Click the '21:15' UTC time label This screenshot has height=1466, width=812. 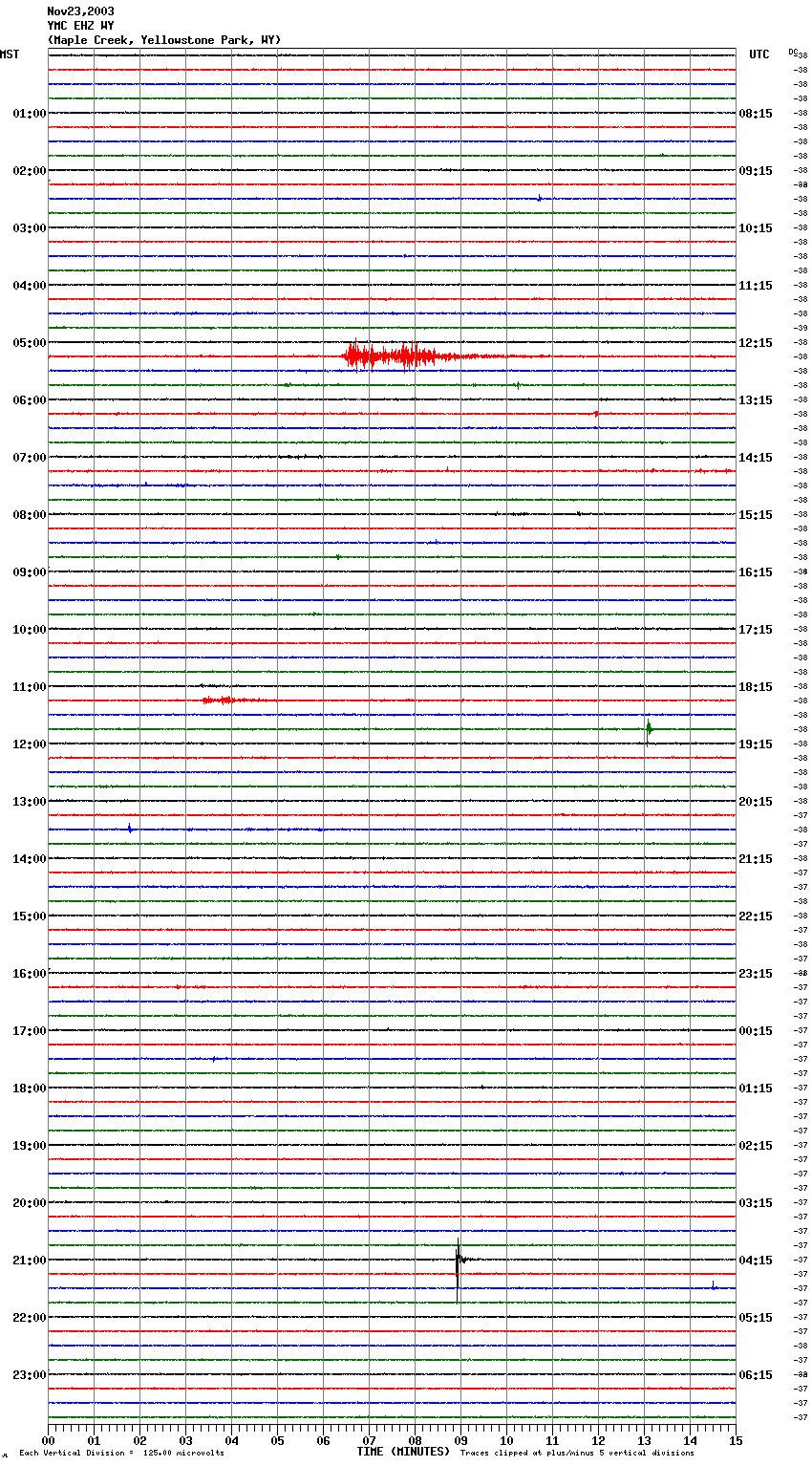pos(756,859)
